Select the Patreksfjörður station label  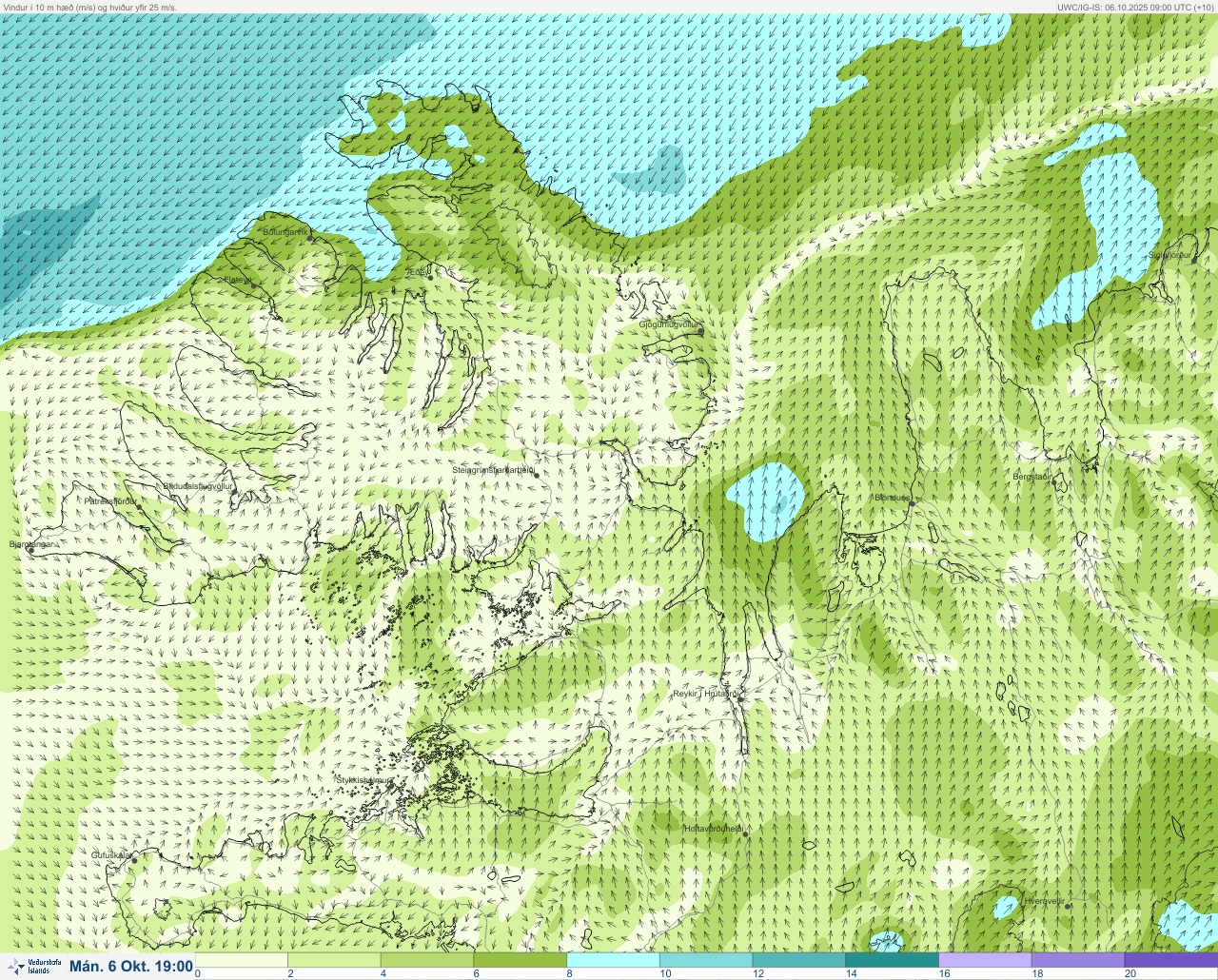110,500
